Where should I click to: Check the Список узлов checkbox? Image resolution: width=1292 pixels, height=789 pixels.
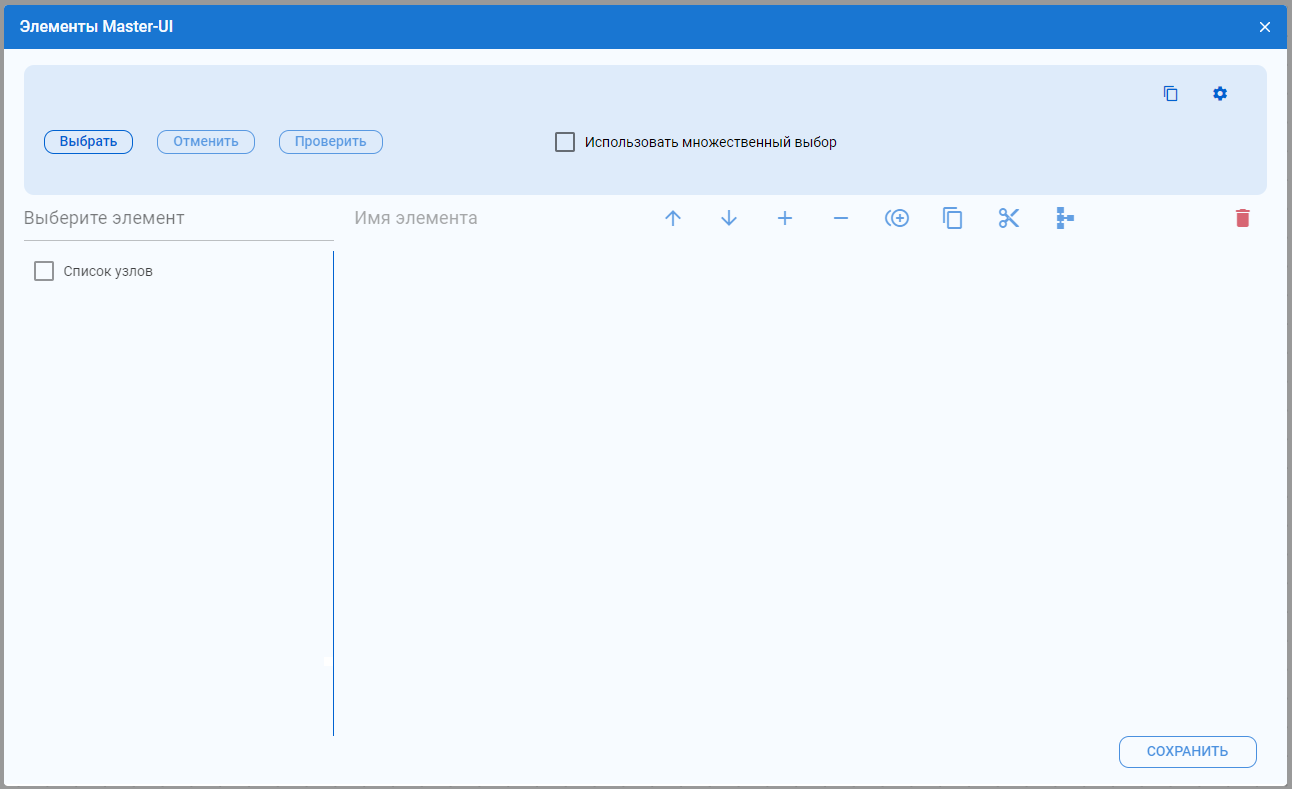pyautogui.click(x=44, y=271)
